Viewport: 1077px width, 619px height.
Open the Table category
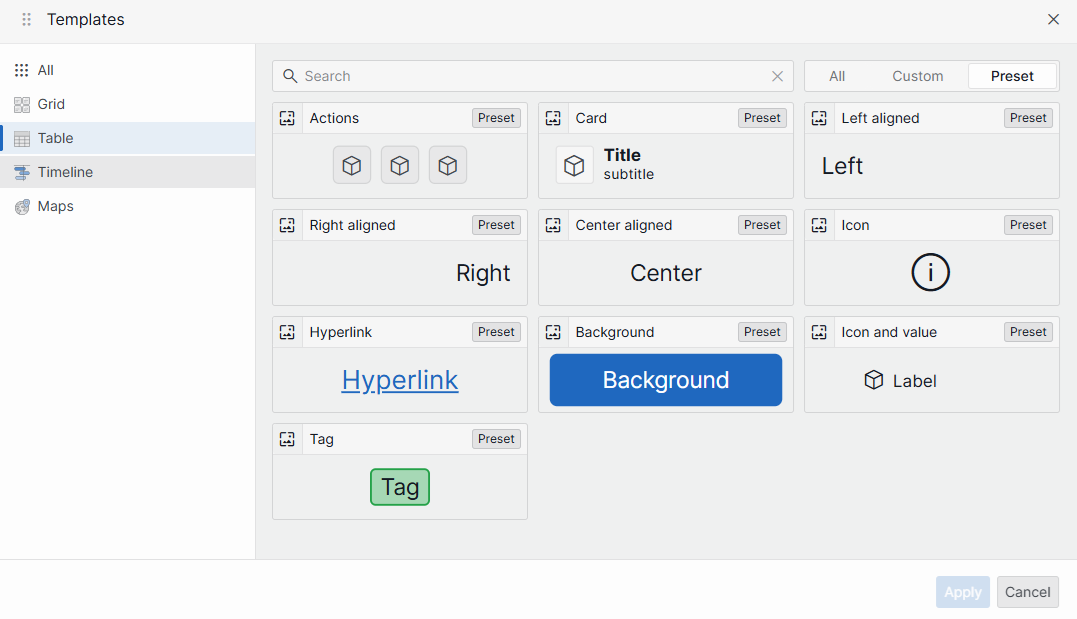pos(56,138)
